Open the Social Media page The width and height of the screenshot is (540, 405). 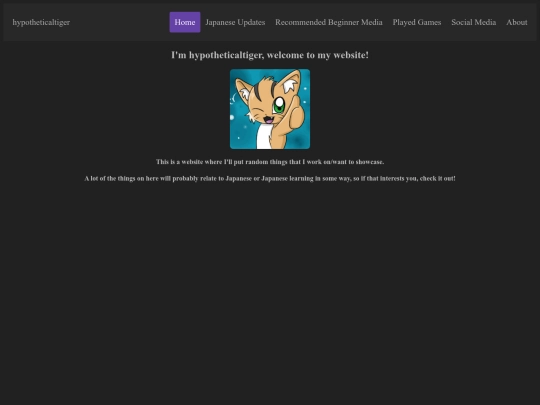474,22
